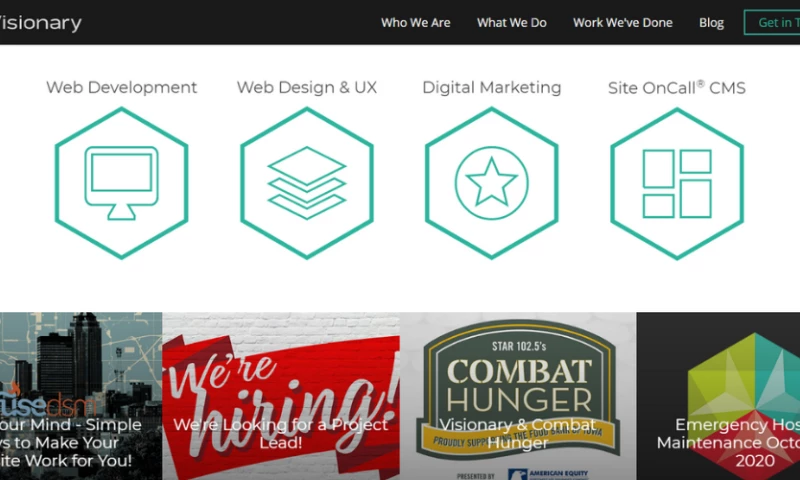The height and width of the screenshot is (480, 800).
Task: Click the Web Development monitor hexagon icon
Action: pyautogui.click(x=121, y=183)
